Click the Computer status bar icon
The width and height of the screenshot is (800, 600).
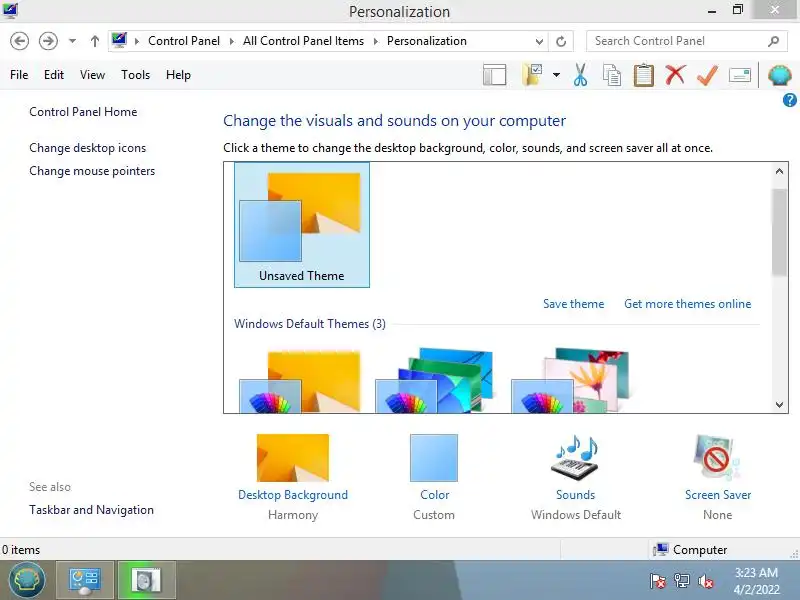tap(661, 549)
